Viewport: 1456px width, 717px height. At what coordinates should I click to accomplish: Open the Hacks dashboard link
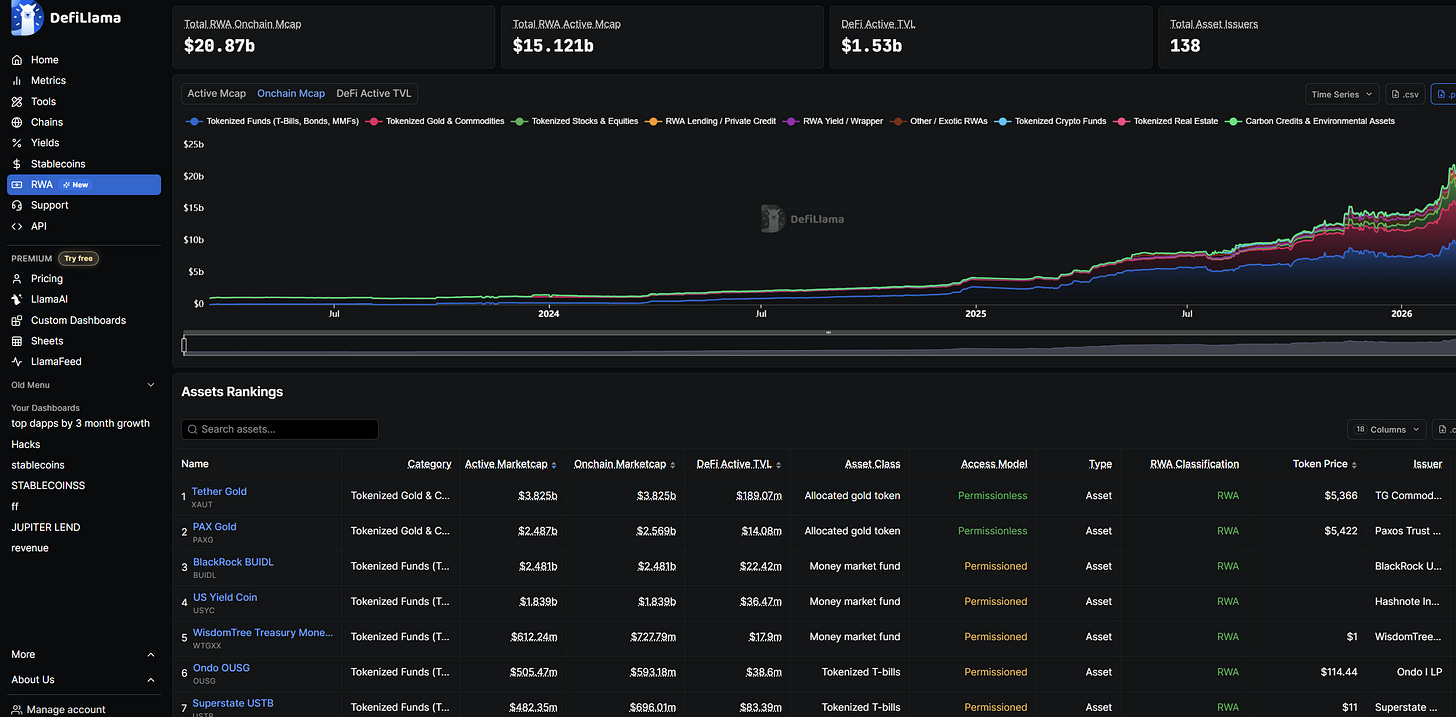26,445
